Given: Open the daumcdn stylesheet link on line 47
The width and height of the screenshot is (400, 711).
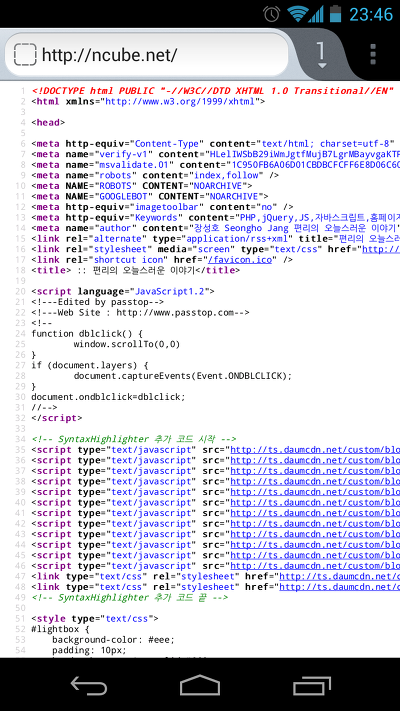Looking at the screenshot, I should coord(340,577).
